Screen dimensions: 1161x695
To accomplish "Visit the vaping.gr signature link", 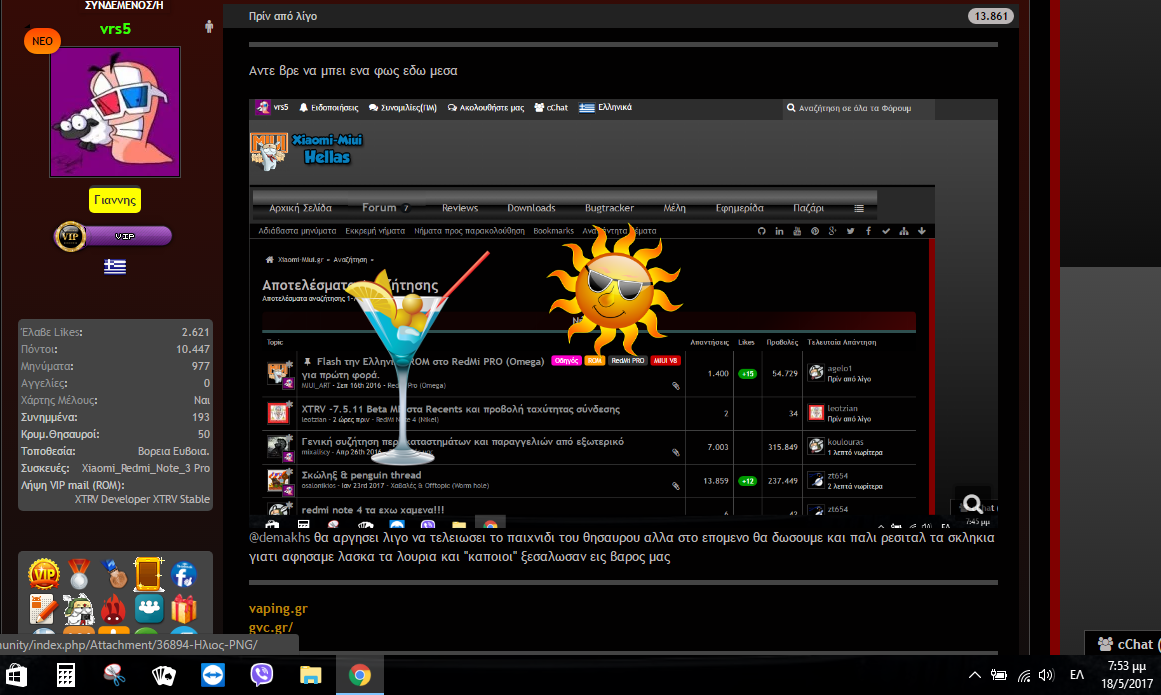I will pyautogui.click(x=278, y=608).
